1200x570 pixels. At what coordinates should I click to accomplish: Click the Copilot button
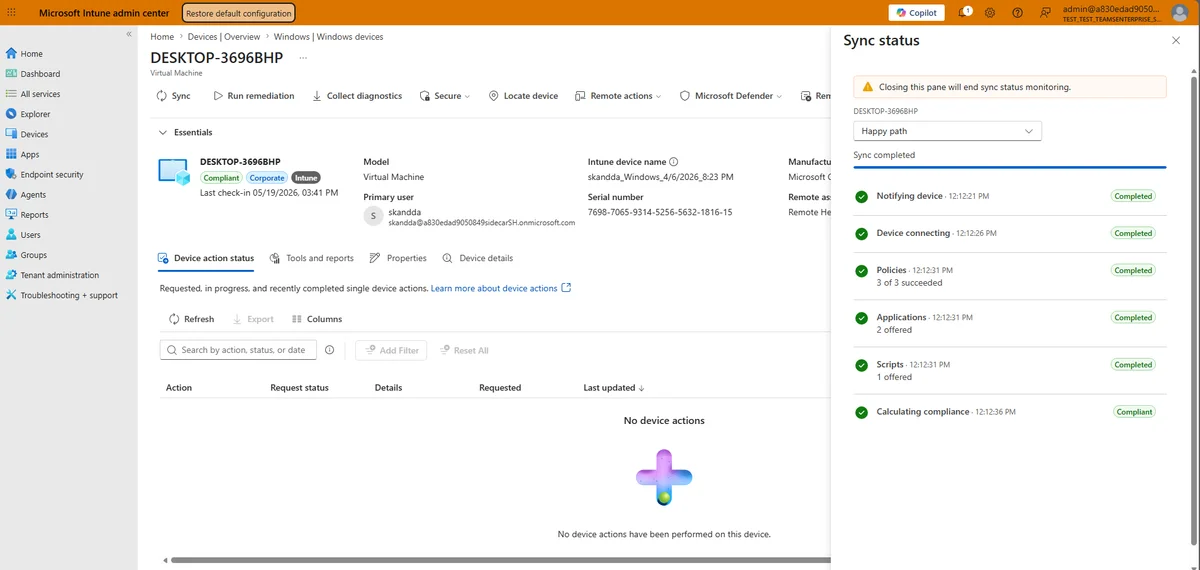(x=916, y=13)
